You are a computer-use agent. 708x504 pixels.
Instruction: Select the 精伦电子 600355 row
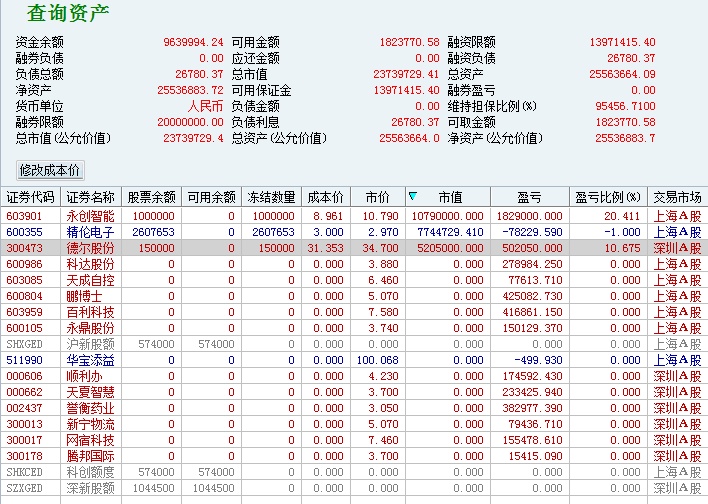(354, 232)
